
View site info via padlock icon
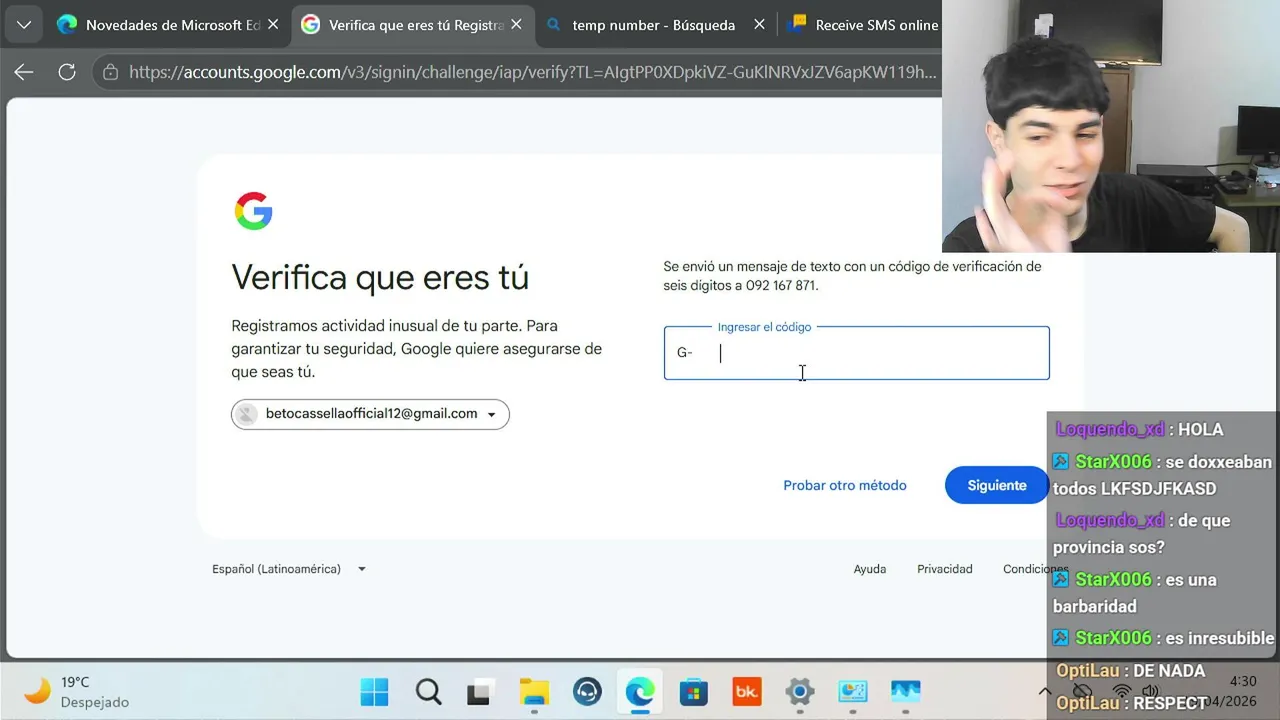point(110,72)
